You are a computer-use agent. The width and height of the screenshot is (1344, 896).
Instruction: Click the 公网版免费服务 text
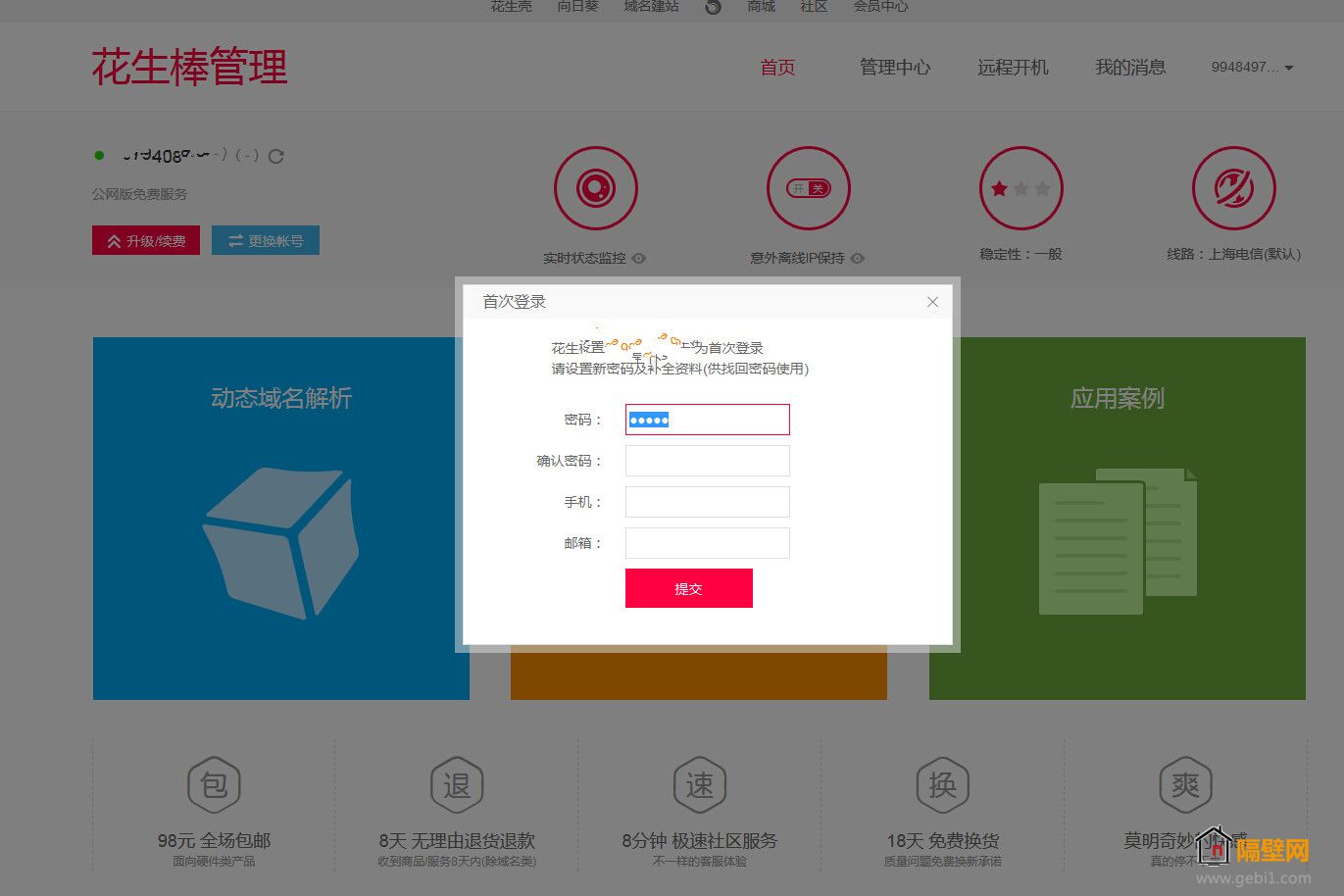click(x=139, y=194)
